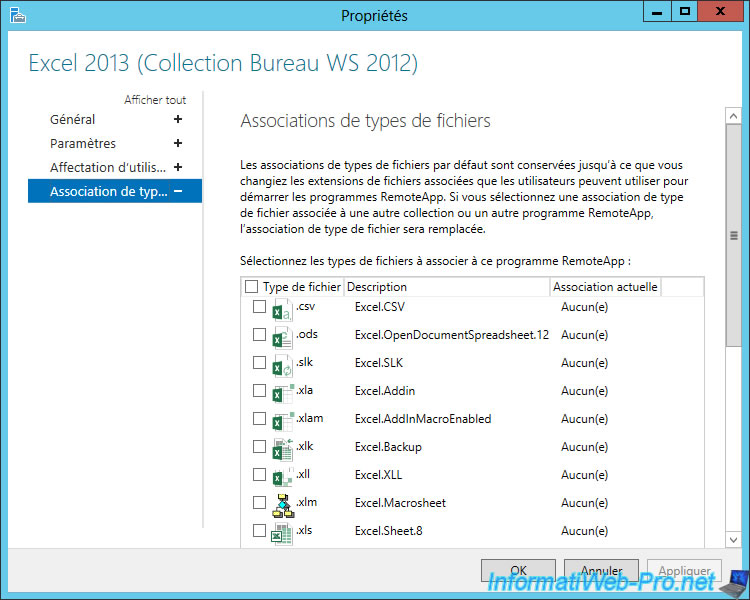Viewport: 750px width, 600px height.
Task: Check the .xlam file type checkbox
Action: coord(259,418)
